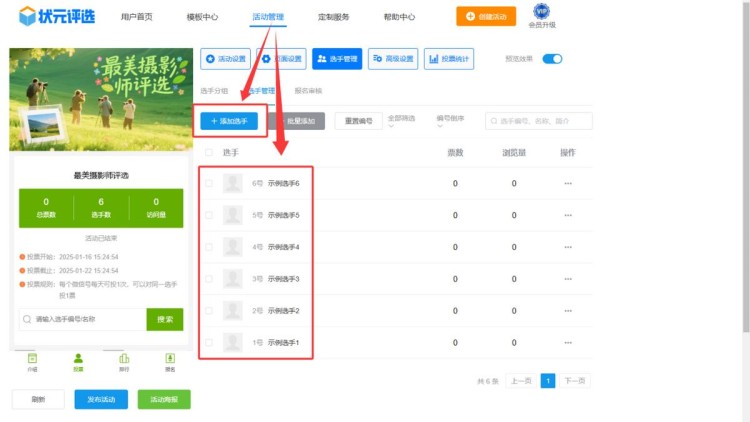
Task: Open the 介绍 tab icon in preview
Action: click(x=32, y=359)
